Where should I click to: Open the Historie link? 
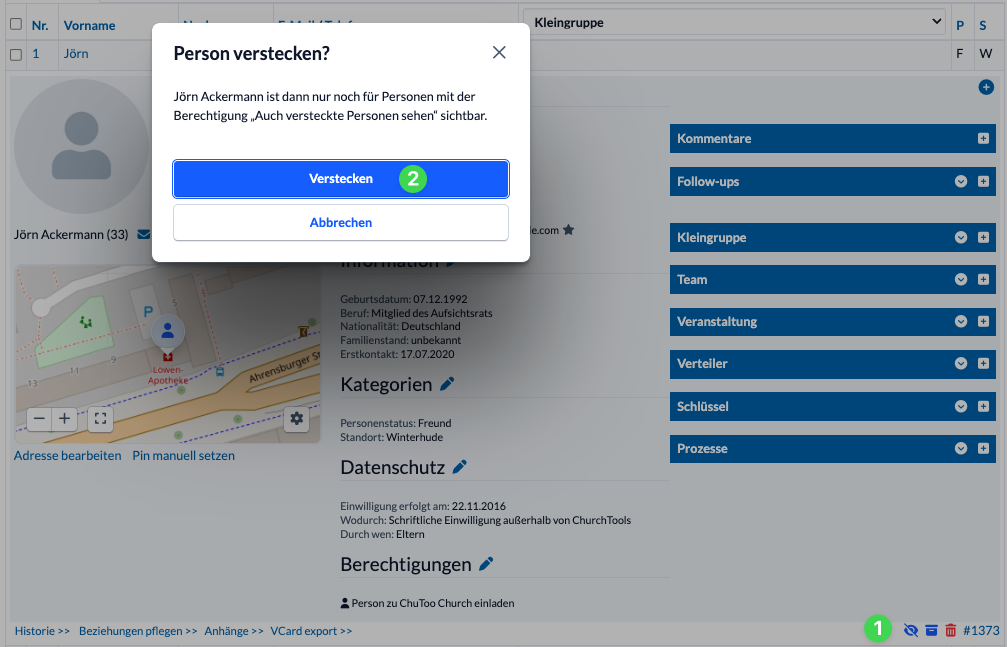(42, 631)
